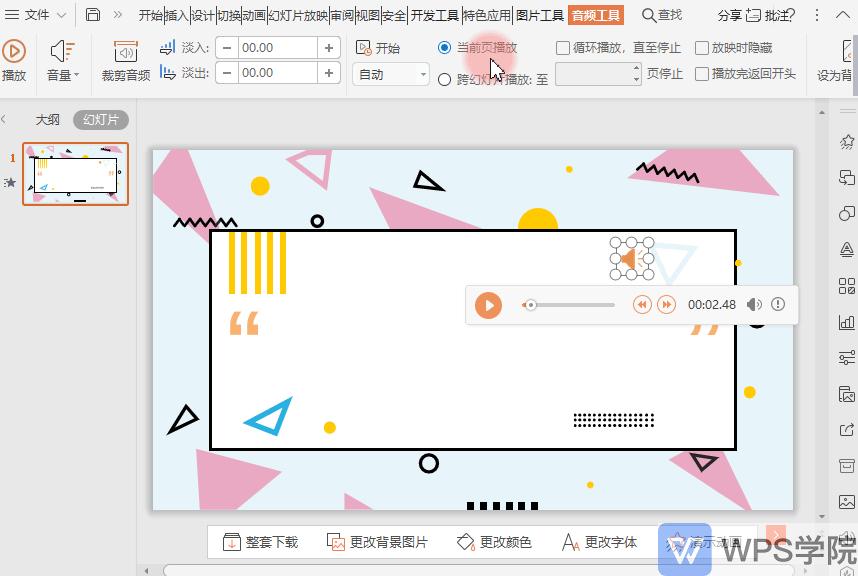Click the audio progress slider
The width and height of the screenshot is (858, 576).
point(570,304)
